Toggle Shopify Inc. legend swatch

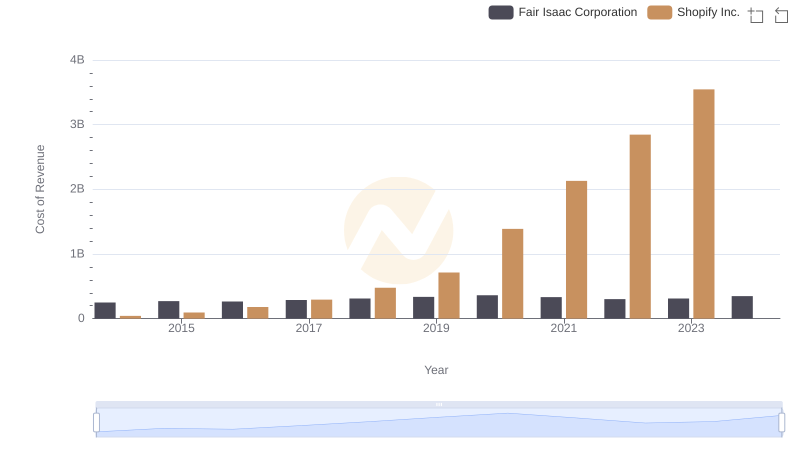[659, 12]
